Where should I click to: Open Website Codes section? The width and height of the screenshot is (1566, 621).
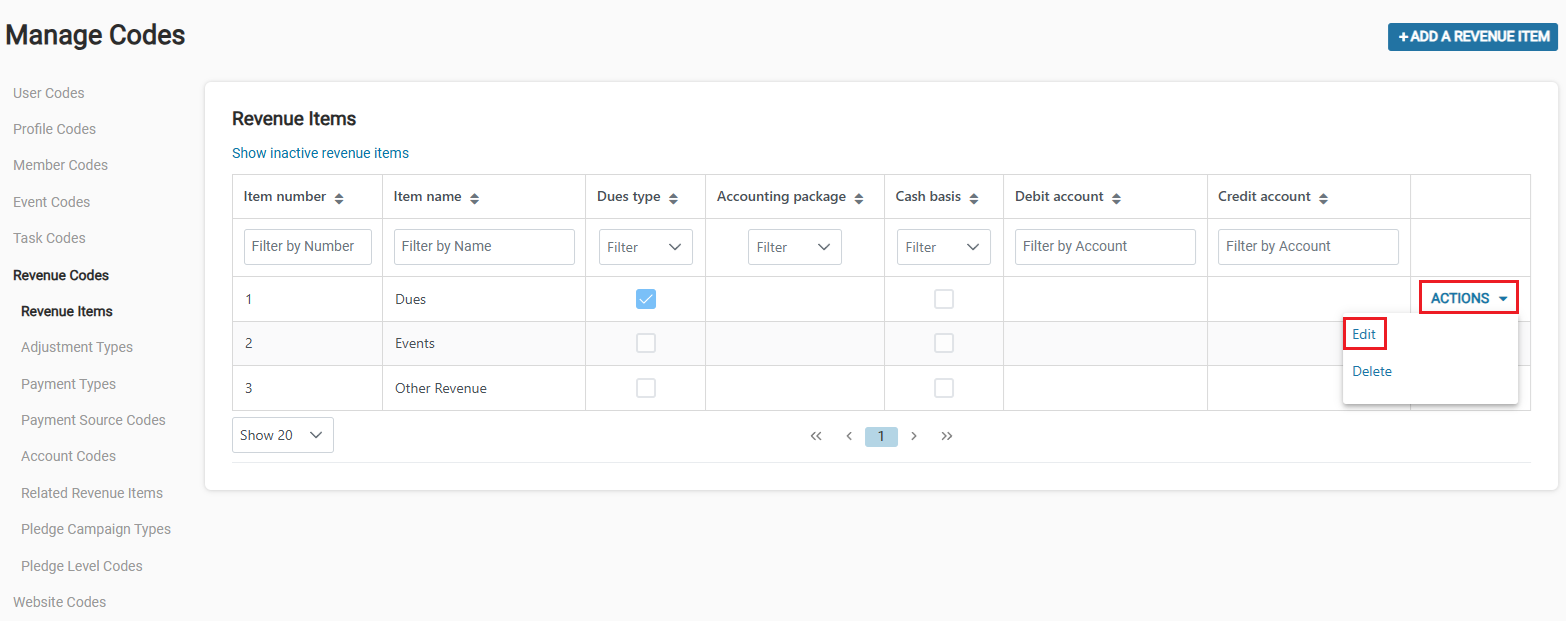tap(59, 602)
